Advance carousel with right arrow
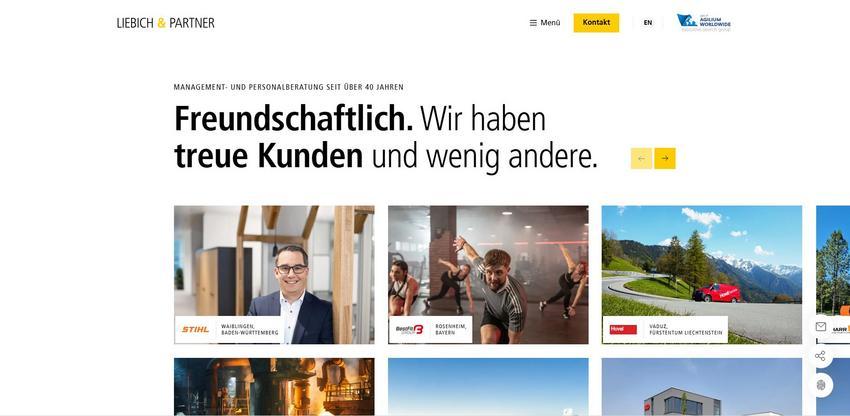The image size is (850, 416). [x=665, y=158]
